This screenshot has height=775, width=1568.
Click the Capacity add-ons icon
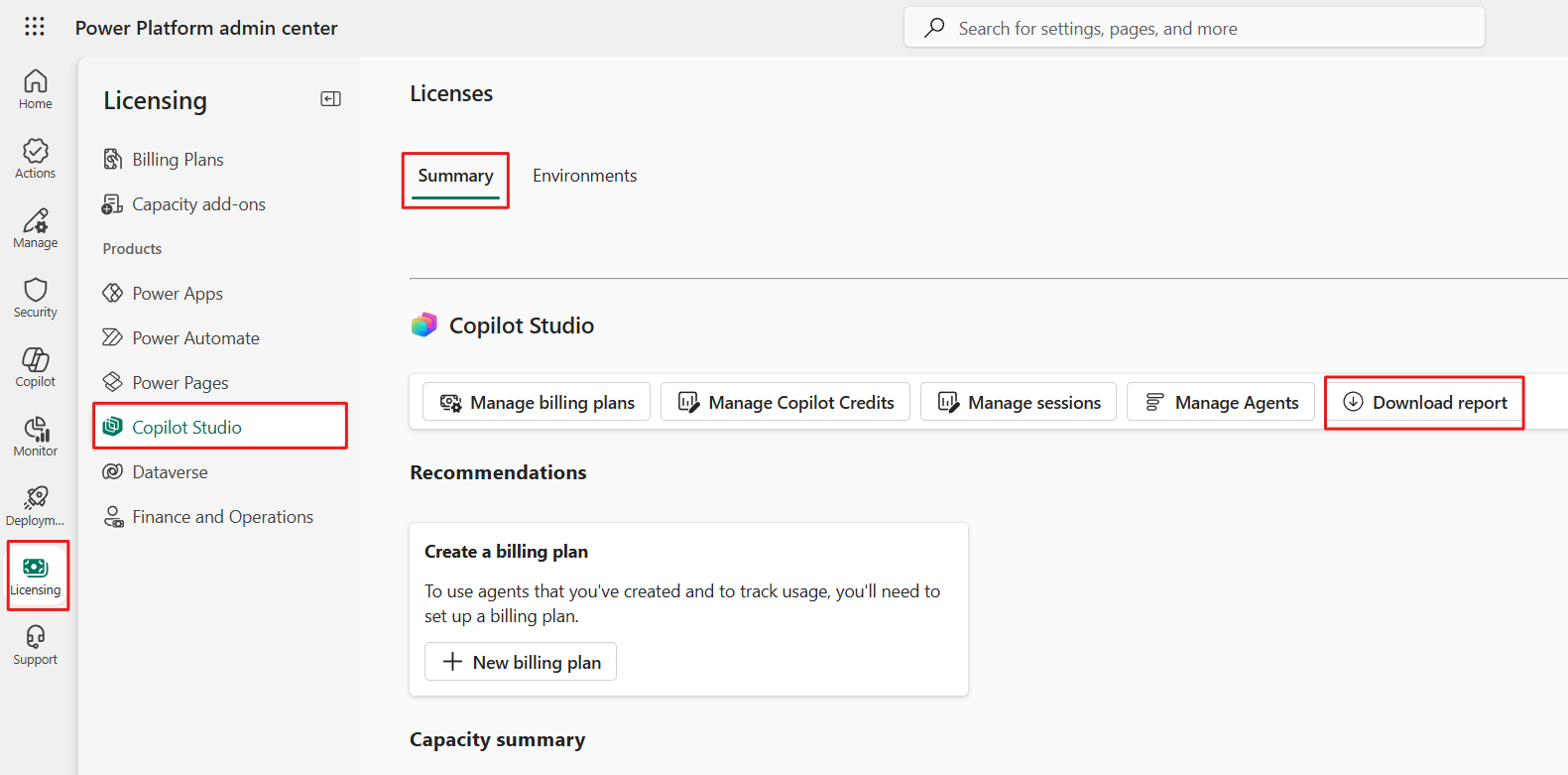coord(113,204)
